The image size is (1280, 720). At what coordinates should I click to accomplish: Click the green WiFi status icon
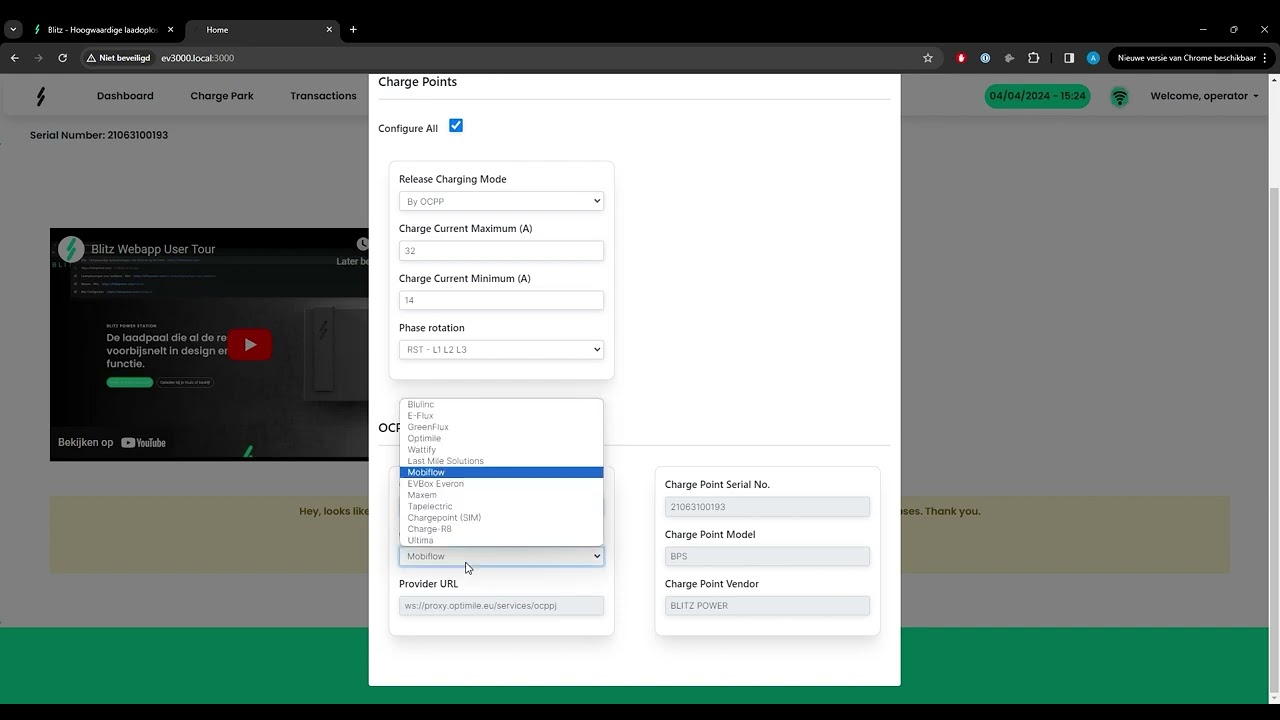click(1120, 97)
